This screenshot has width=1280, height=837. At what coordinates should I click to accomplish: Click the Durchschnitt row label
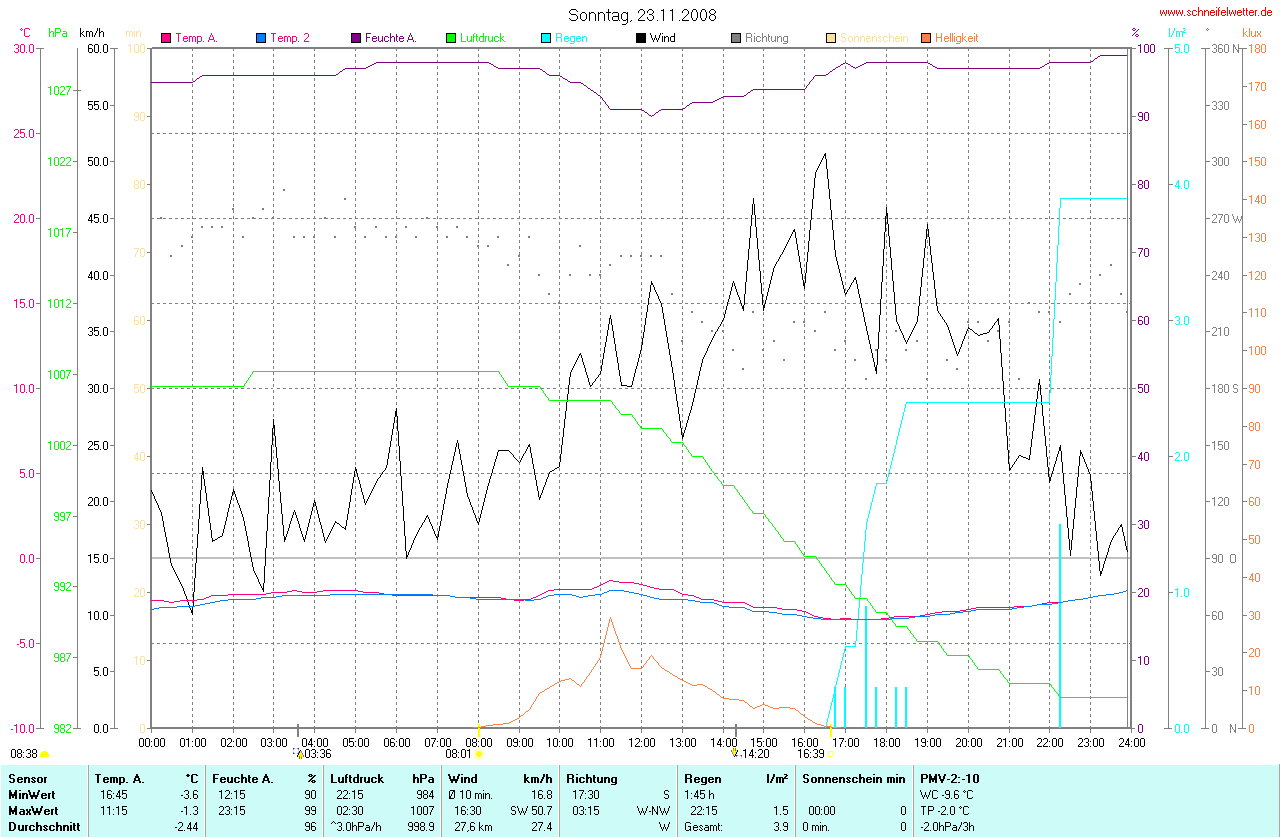tap(43, 827)
